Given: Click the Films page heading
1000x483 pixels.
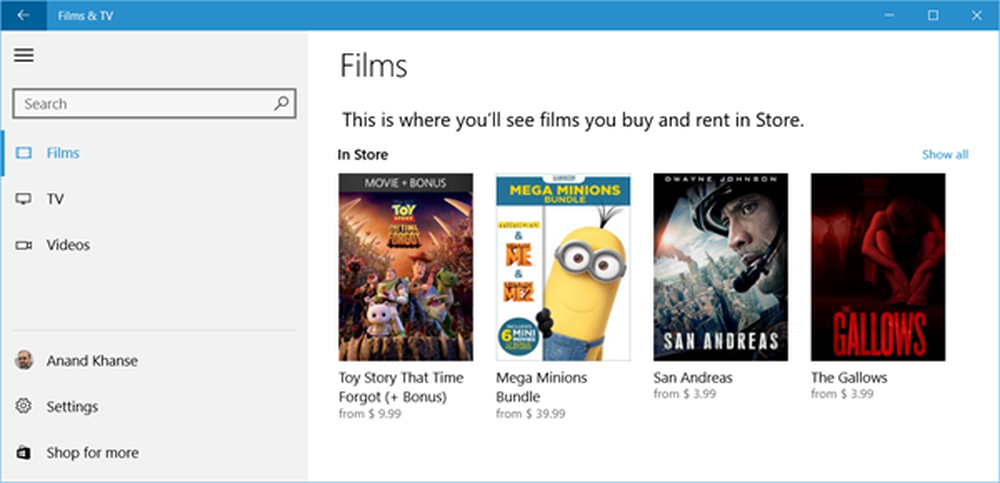Looking at the screenshot, I should (x=374, y=65).
